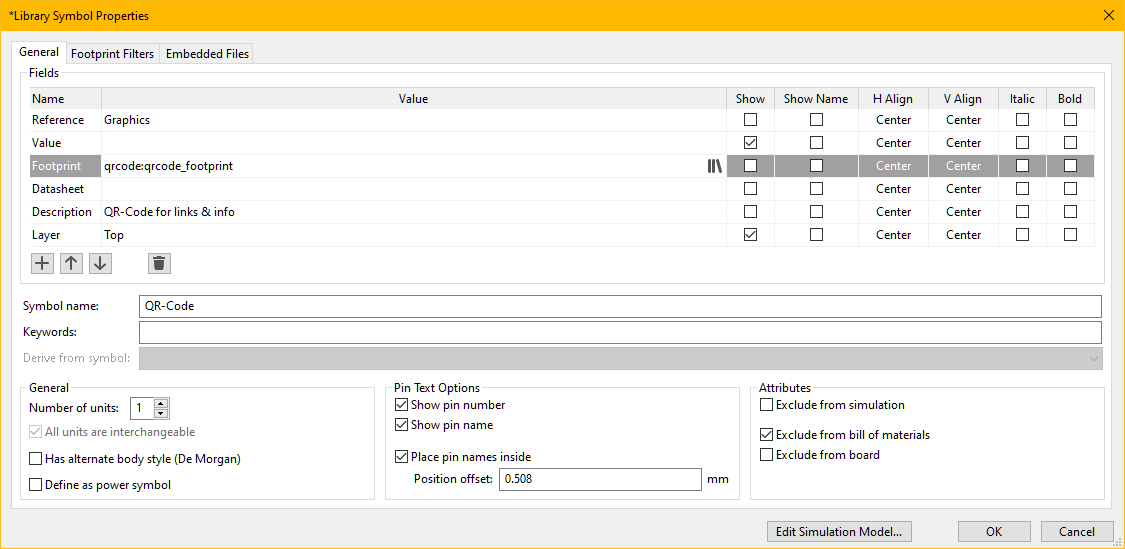Uncheck Show pin number option
1125x549 pixels.
click(x=402, y=405)
